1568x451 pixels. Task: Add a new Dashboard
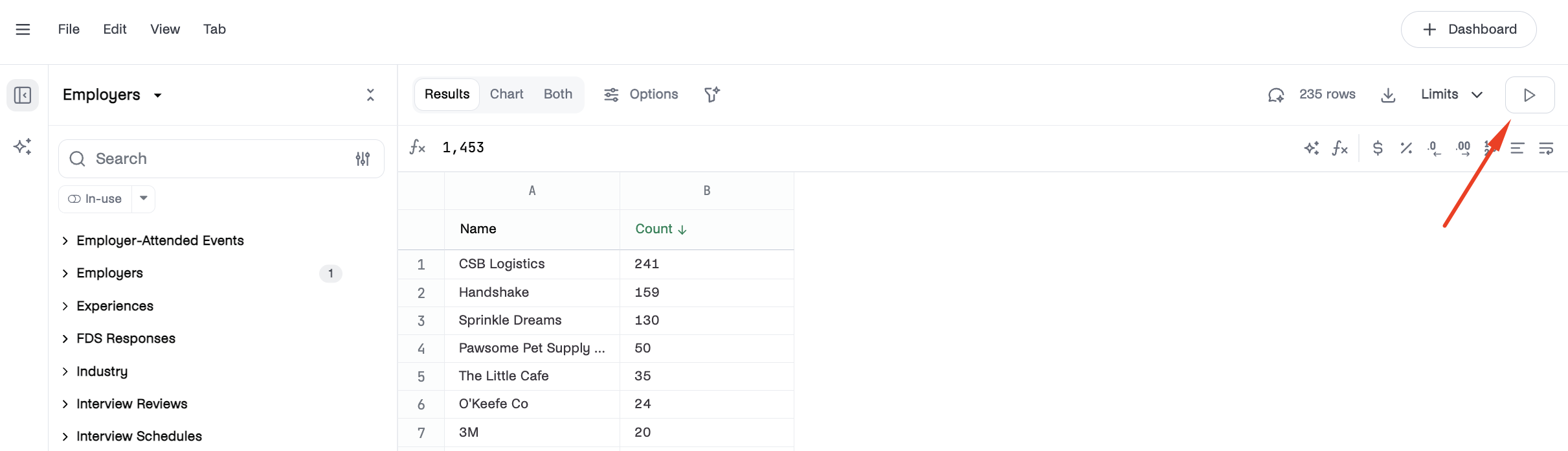pos(1468,29)
